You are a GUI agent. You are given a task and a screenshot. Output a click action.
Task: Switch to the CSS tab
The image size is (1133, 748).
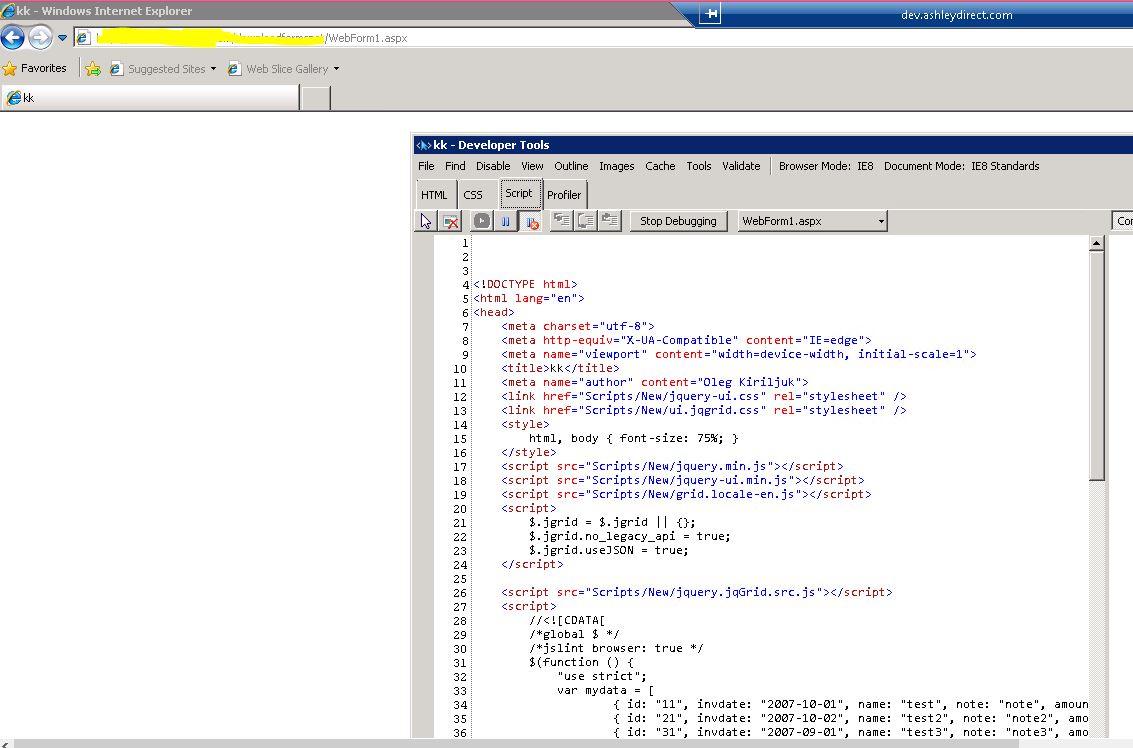(x=473, y=195)
